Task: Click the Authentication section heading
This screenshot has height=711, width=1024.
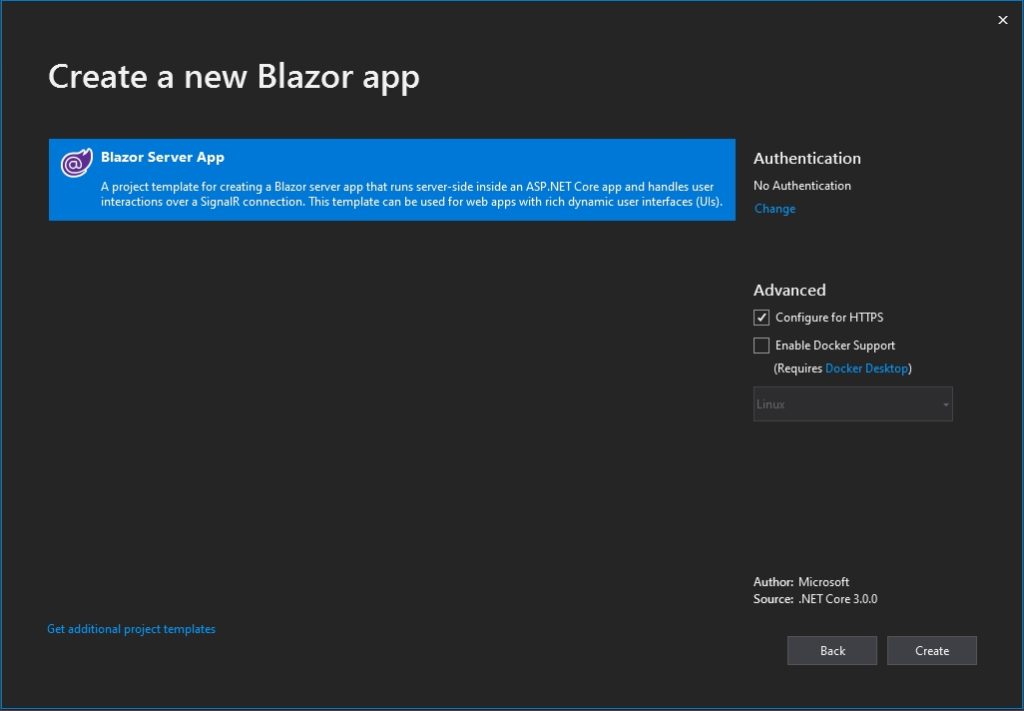Action: click(807, 158)
